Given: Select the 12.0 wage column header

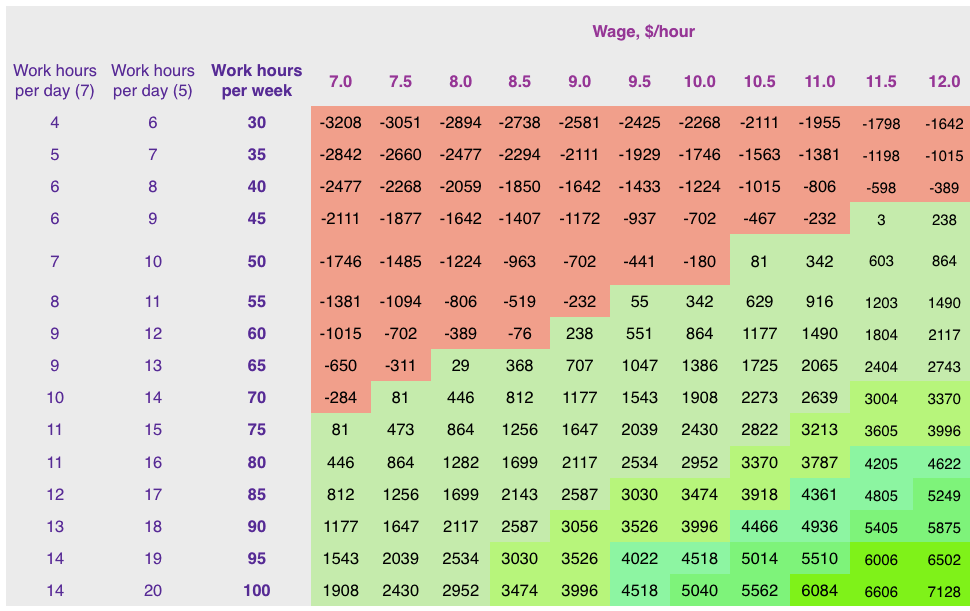Looking at the screenshot, I should [942, 82].
